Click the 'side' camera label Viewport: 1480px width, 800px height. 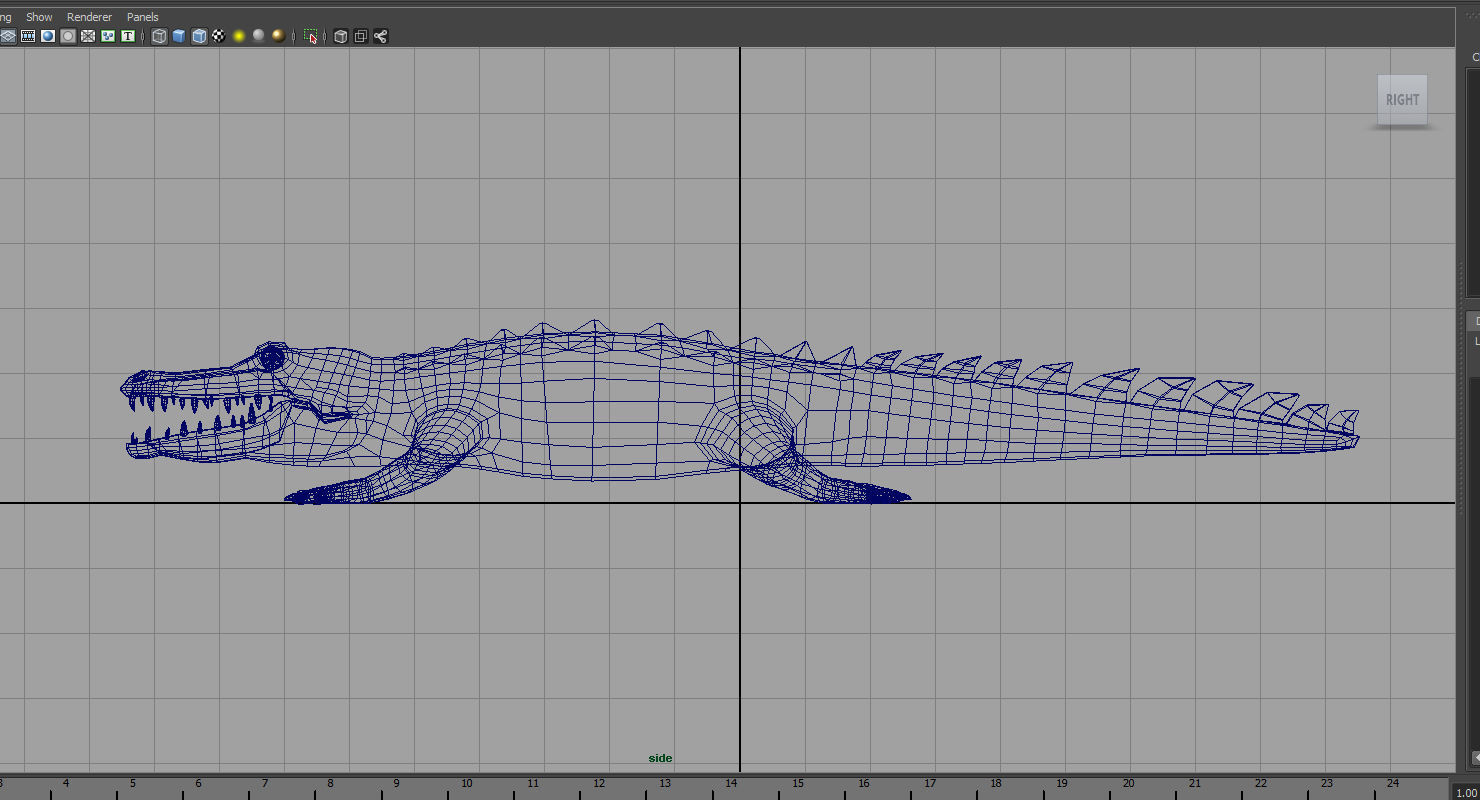(x=660, y=758)
